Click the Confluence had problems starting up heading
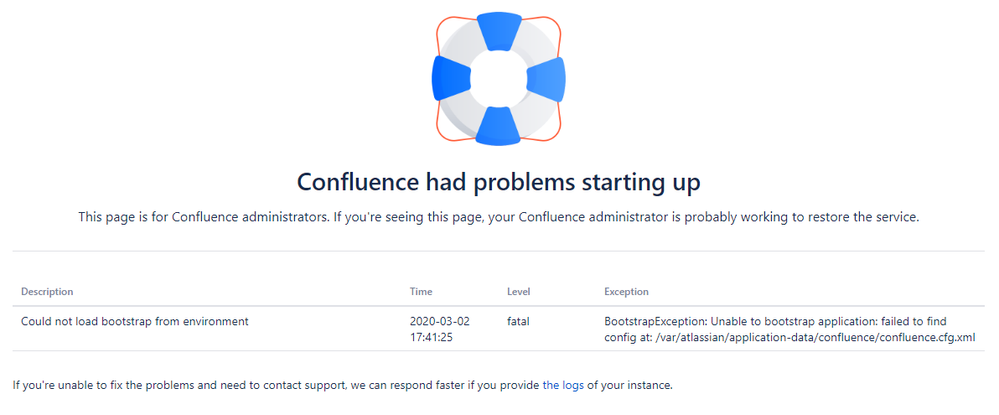Screen dimensions: 999x415 (x=499, y=182)
